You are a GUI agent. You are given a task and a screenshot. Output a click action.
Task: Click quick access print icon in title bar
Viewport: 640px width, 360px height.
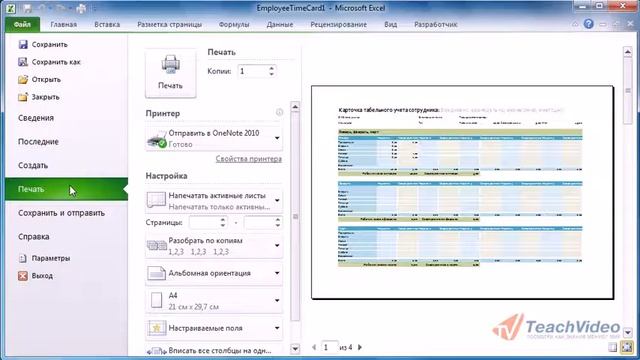coord(81,8)
